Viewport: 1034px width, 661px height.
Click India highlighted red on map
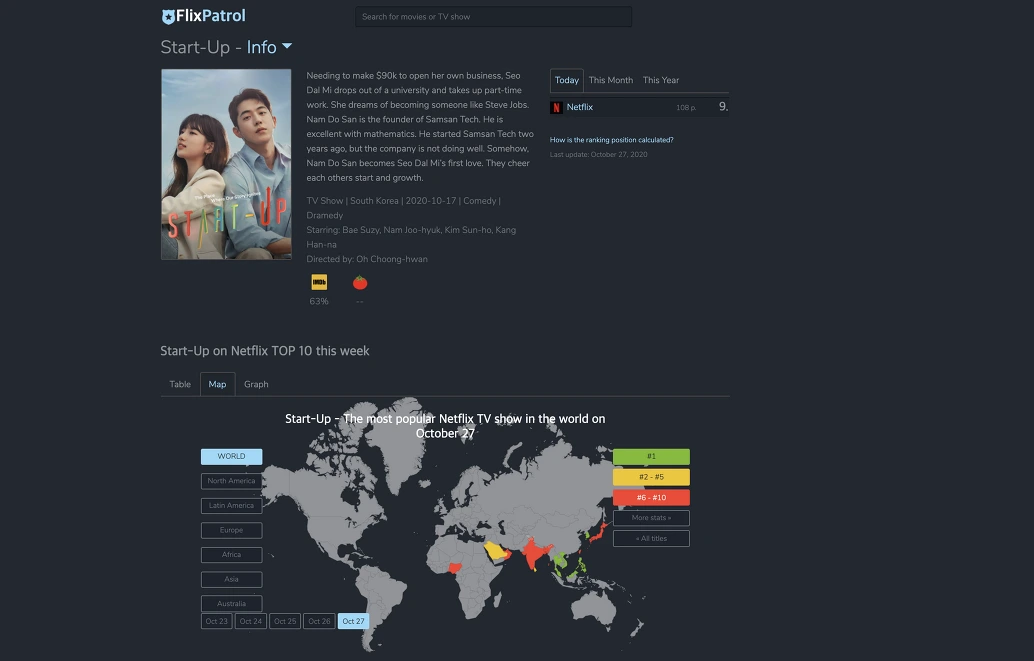[x=535, y=553]
